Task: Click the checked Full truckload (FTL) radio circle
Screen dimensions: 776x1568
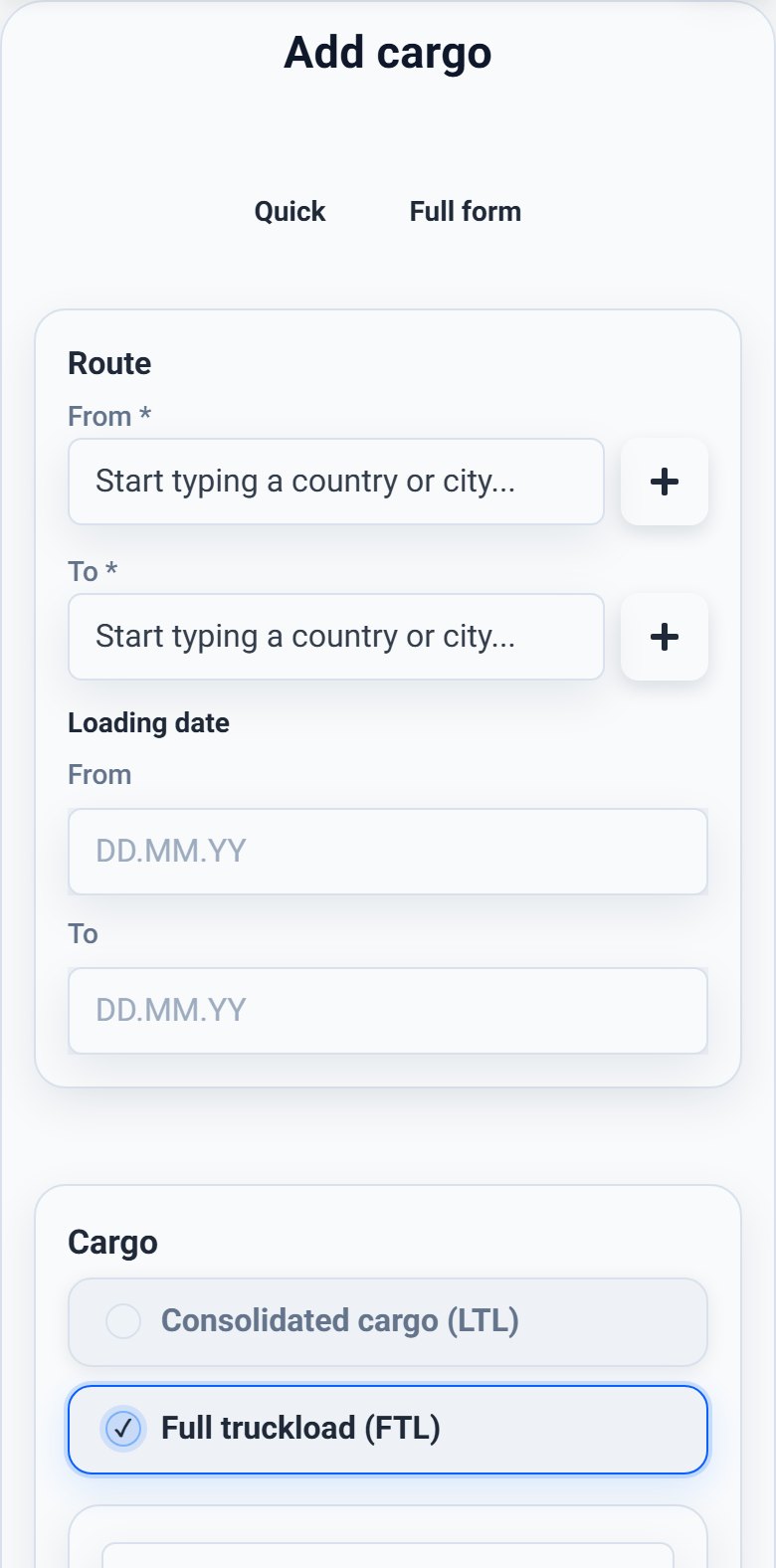Action: [x=123, y=1429]
